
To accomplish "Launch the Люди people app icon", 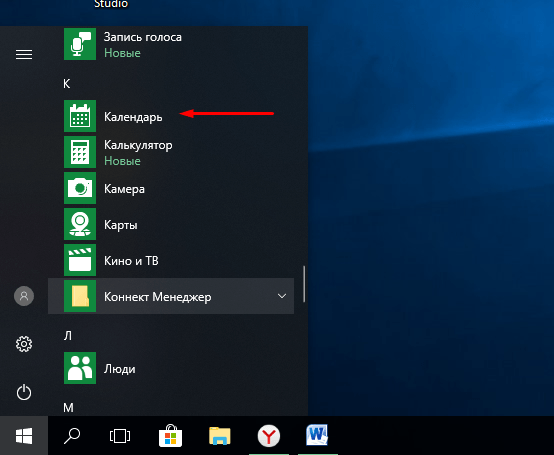I will point(80,368).
